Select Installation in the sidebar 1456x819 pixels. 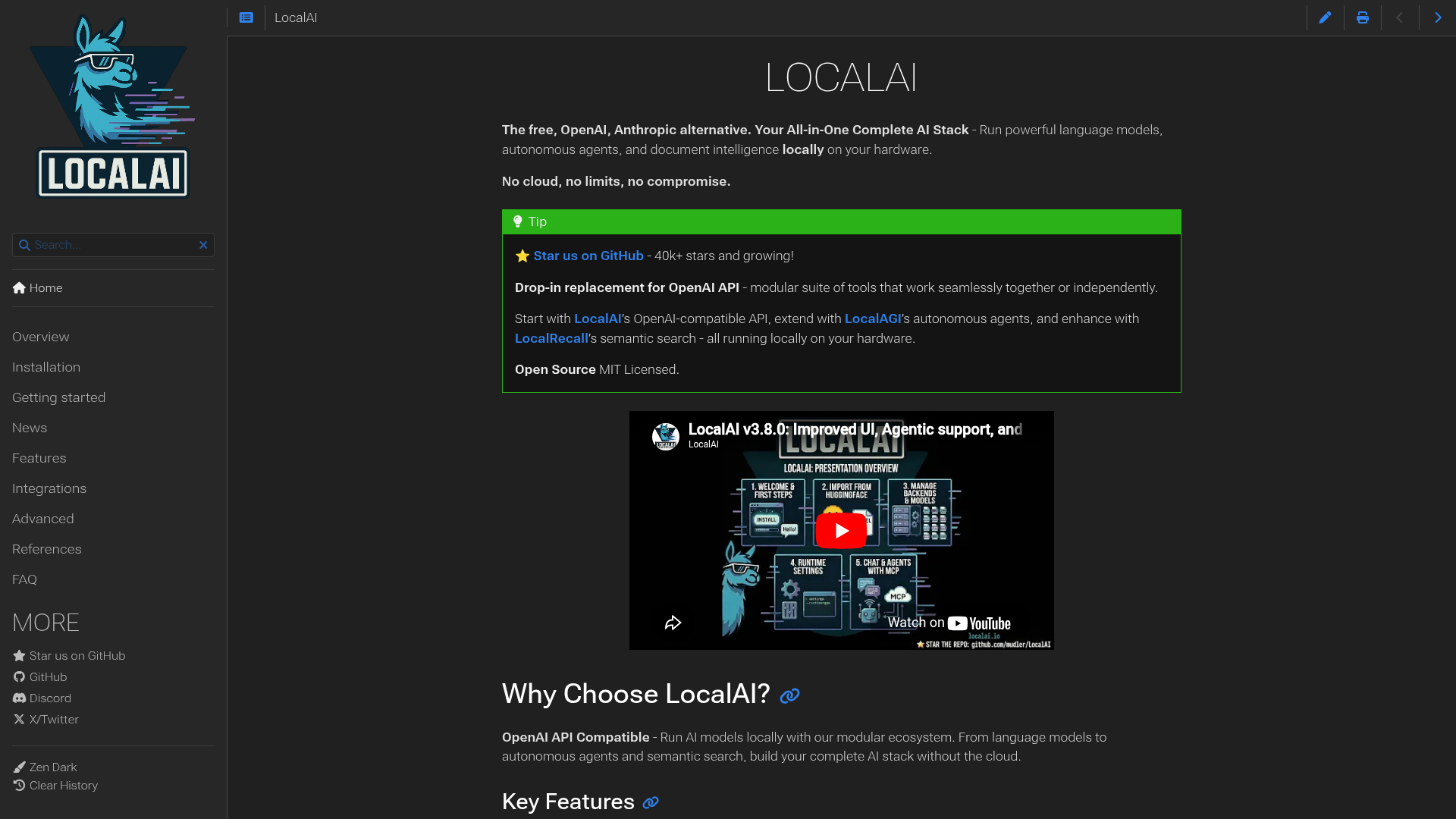(45, 367)
